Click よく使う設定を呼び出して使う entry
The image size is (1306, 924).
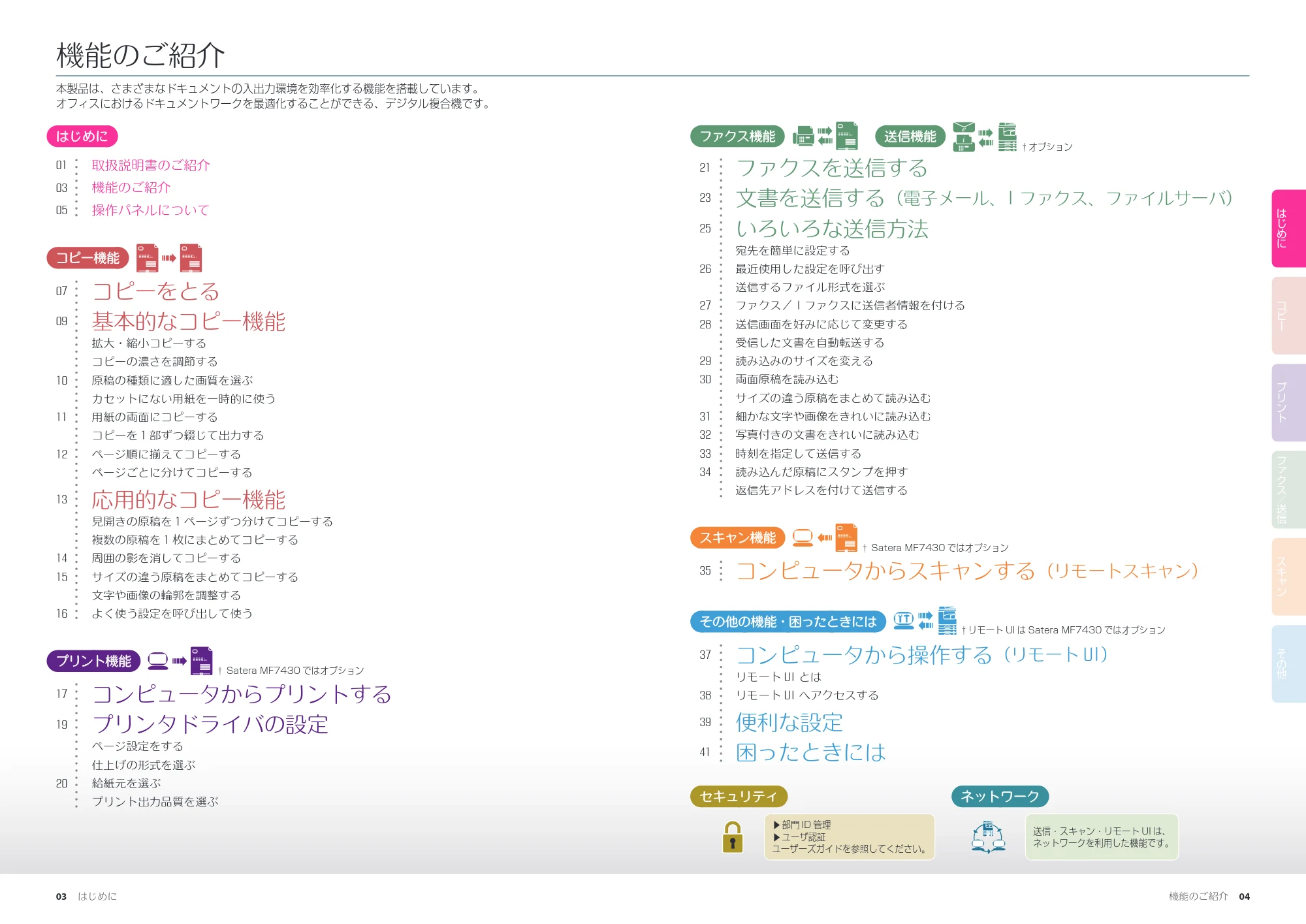click(x=172, y=613)
